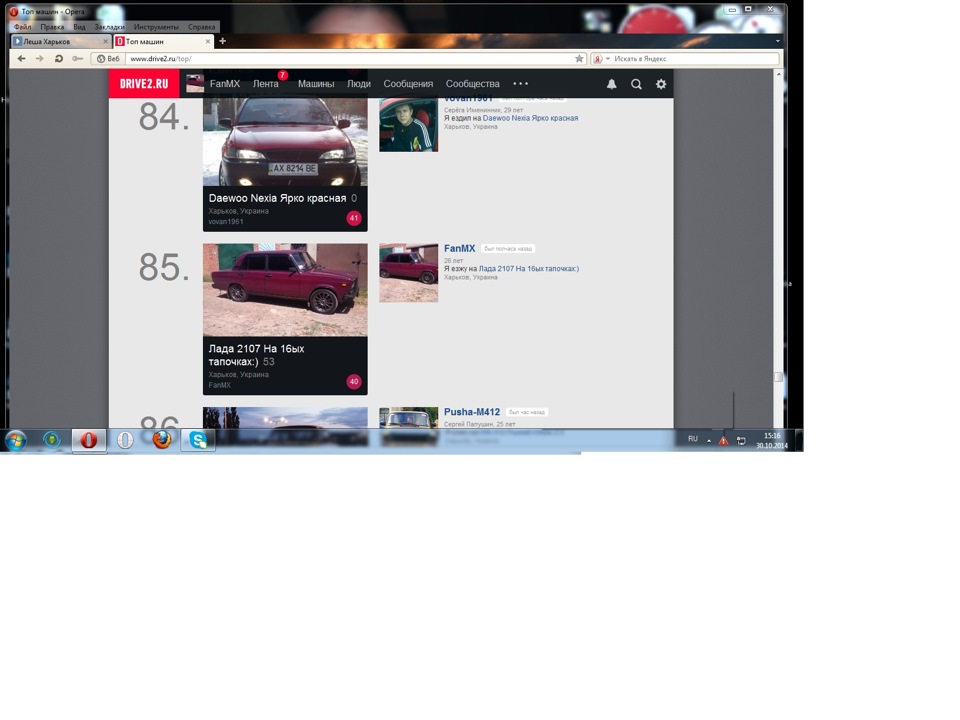This screenshot has height=720, width=960.
Task: Open FanMX owner thumbnail in list
Action: click(408, 273)
